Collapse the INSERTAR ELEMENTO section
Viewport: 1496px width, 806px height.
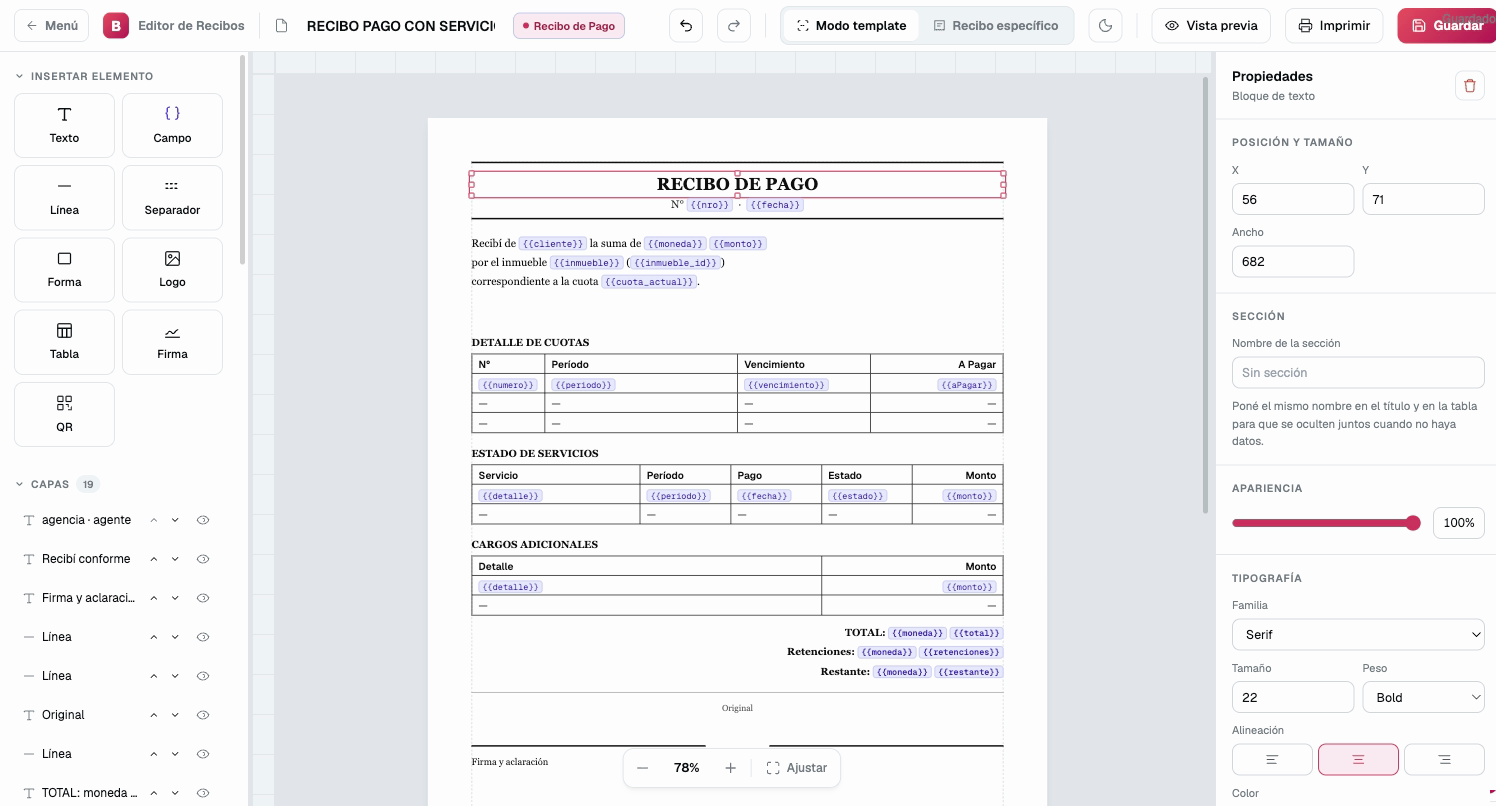(84, 76)
